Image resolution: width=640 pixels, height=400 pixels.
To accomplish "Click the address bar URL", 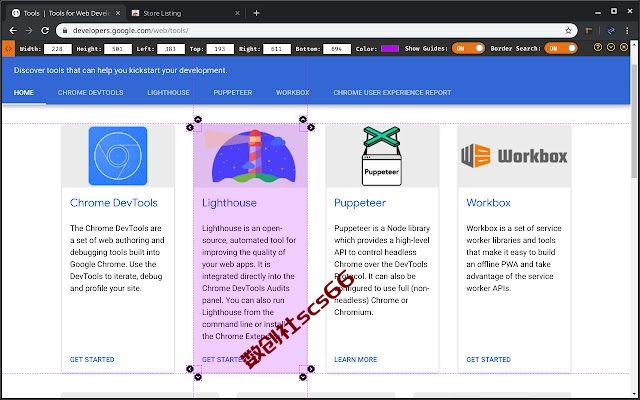I will point(130,31).
